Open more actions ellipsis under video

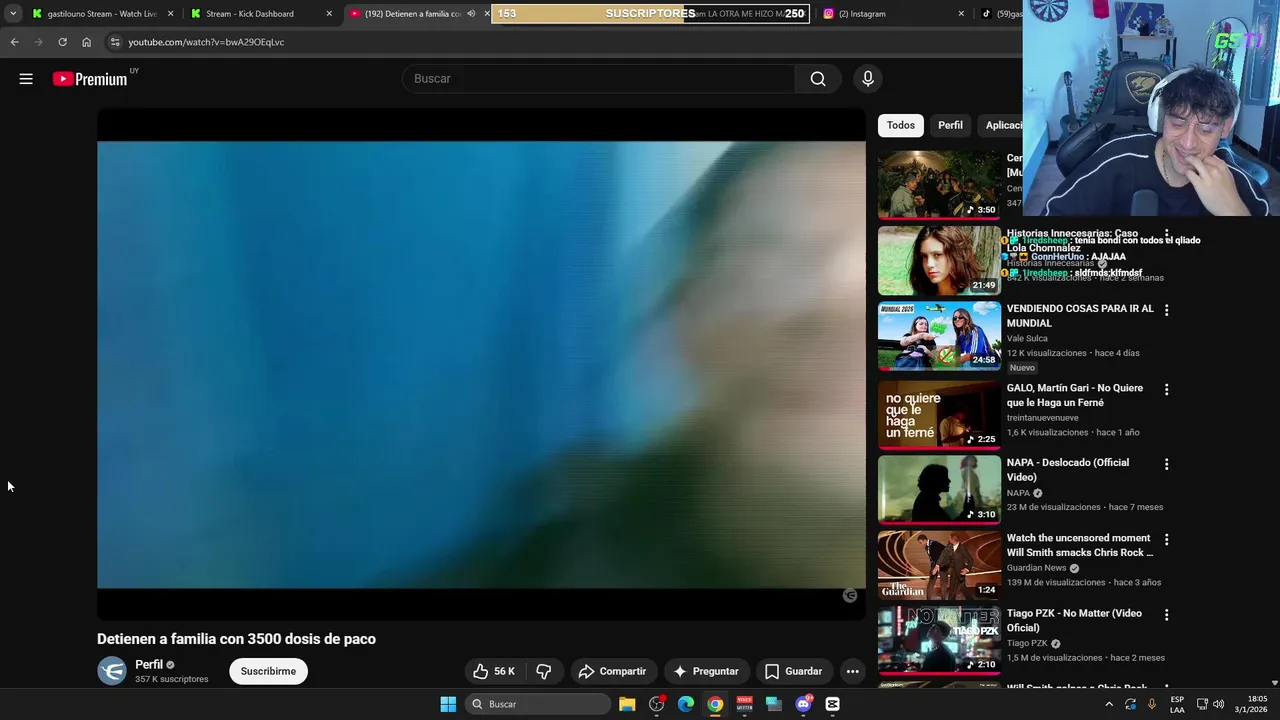pos(852,671)
